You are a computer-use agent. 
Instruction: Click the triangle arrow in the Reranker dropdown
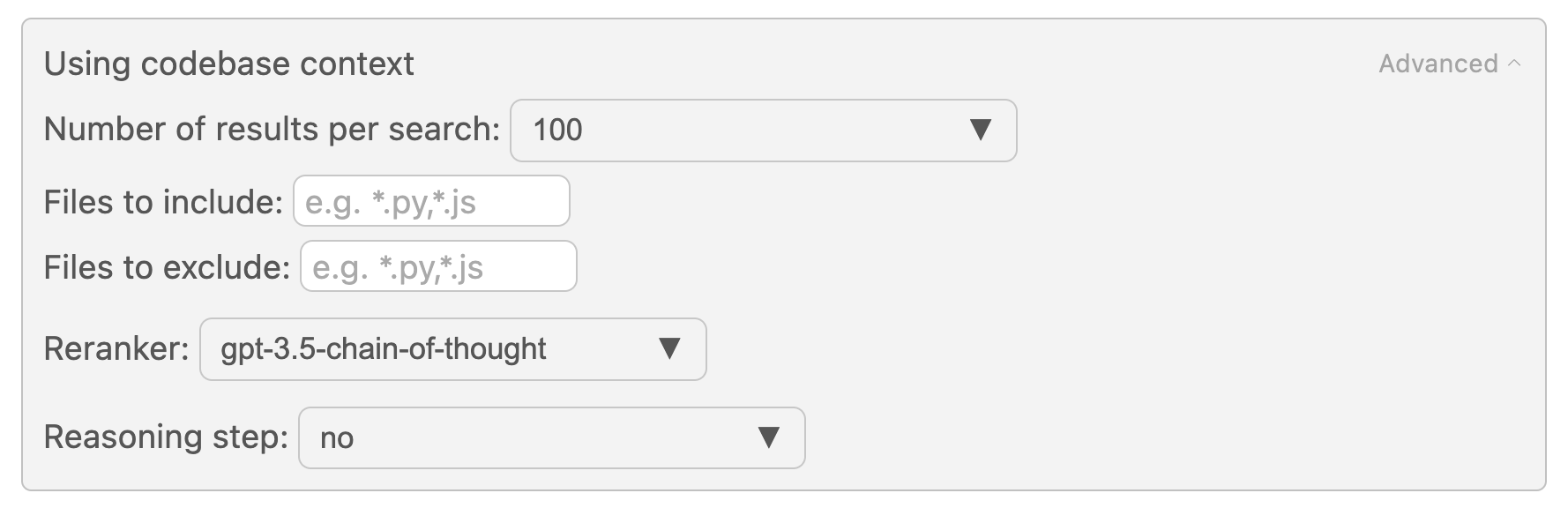pyautogui.click(x=669, y=349)
